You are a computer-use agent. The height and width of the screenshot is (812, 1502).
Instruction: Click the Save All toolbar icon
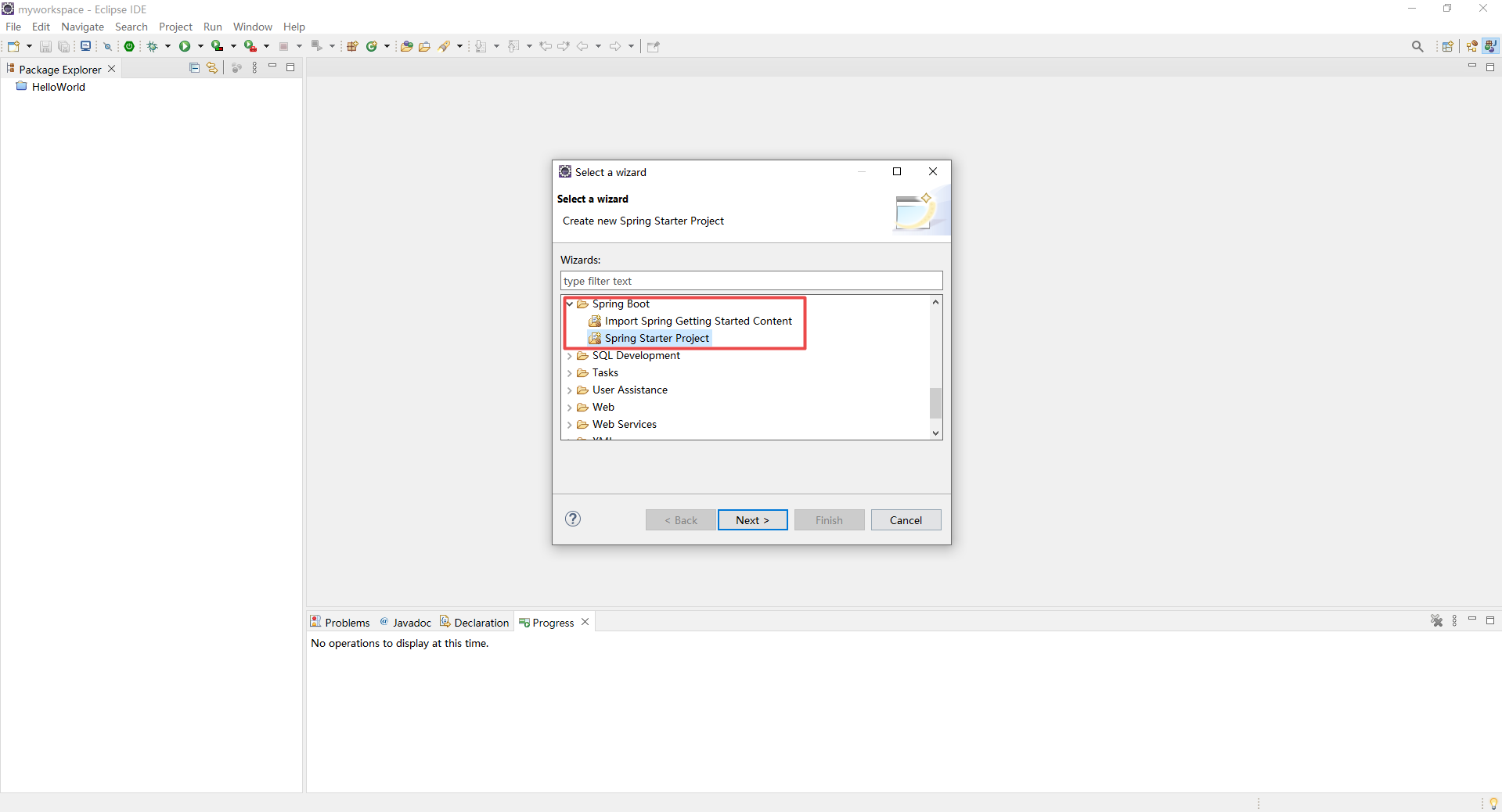tap(63, 46)
